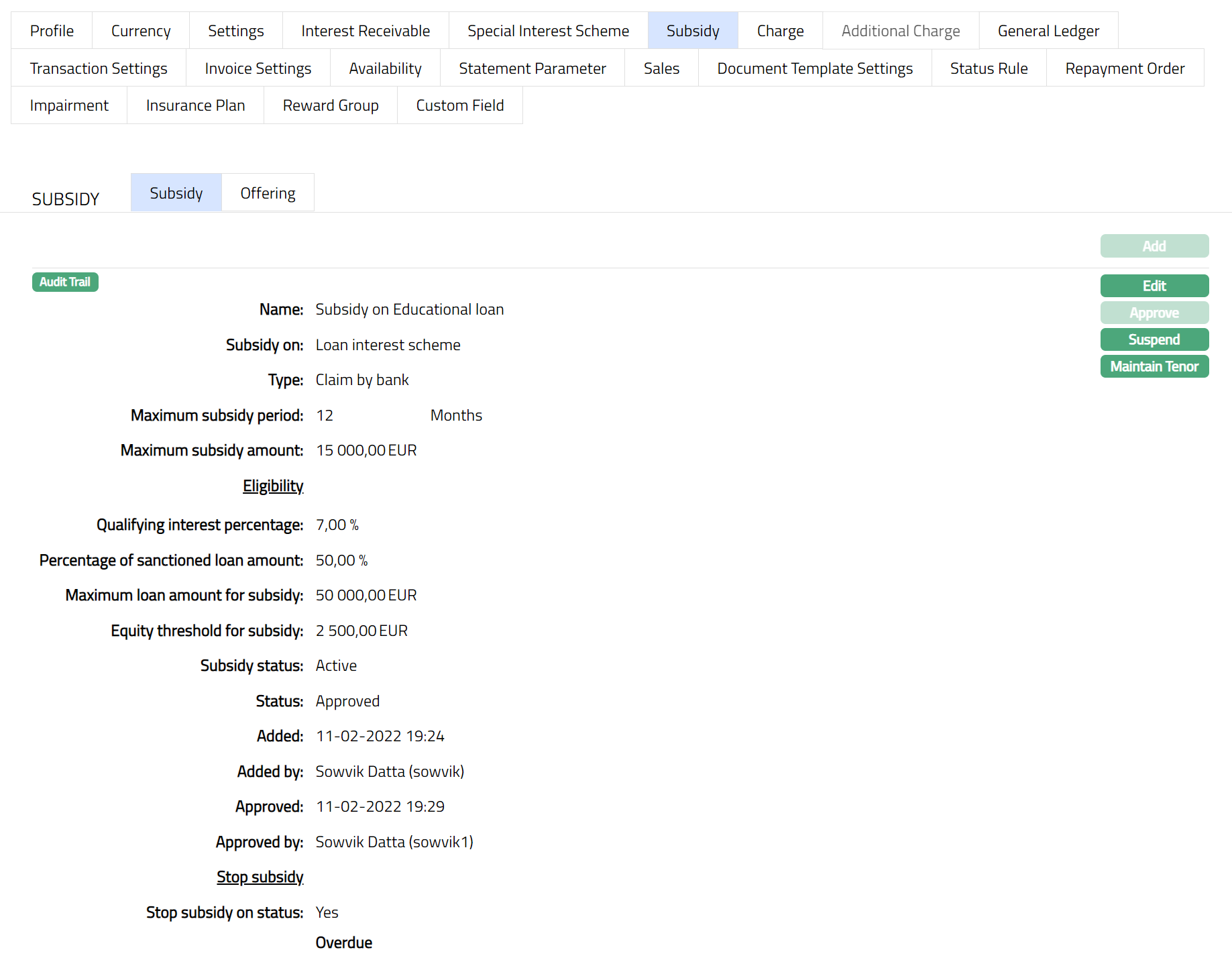Suspend the subsidy record
Viewport: 1232px width, 964px height.
(x=1154, y=339)
